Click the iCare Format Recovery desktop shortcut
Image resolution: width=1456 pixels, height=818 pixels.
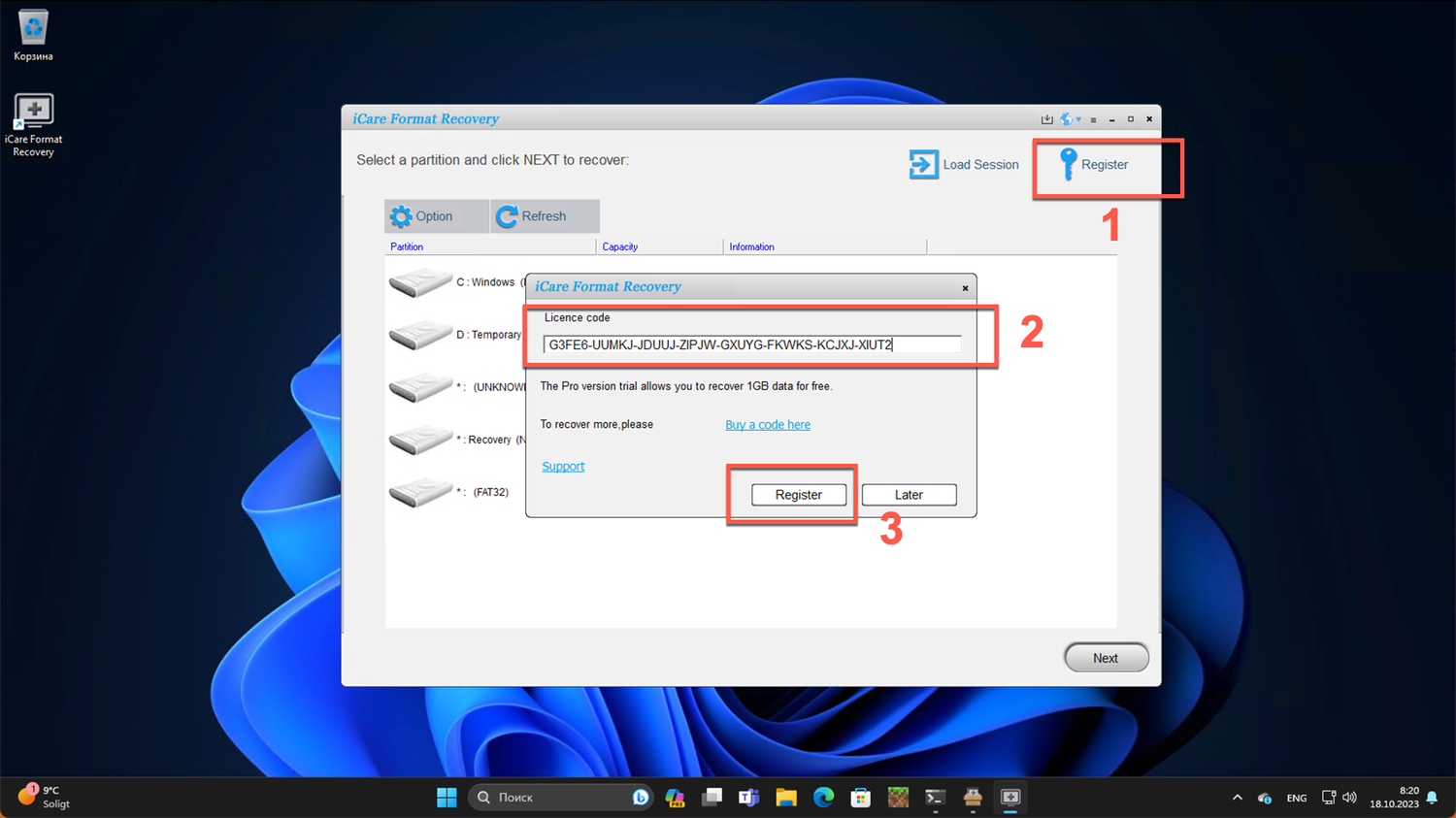[33, 125]
